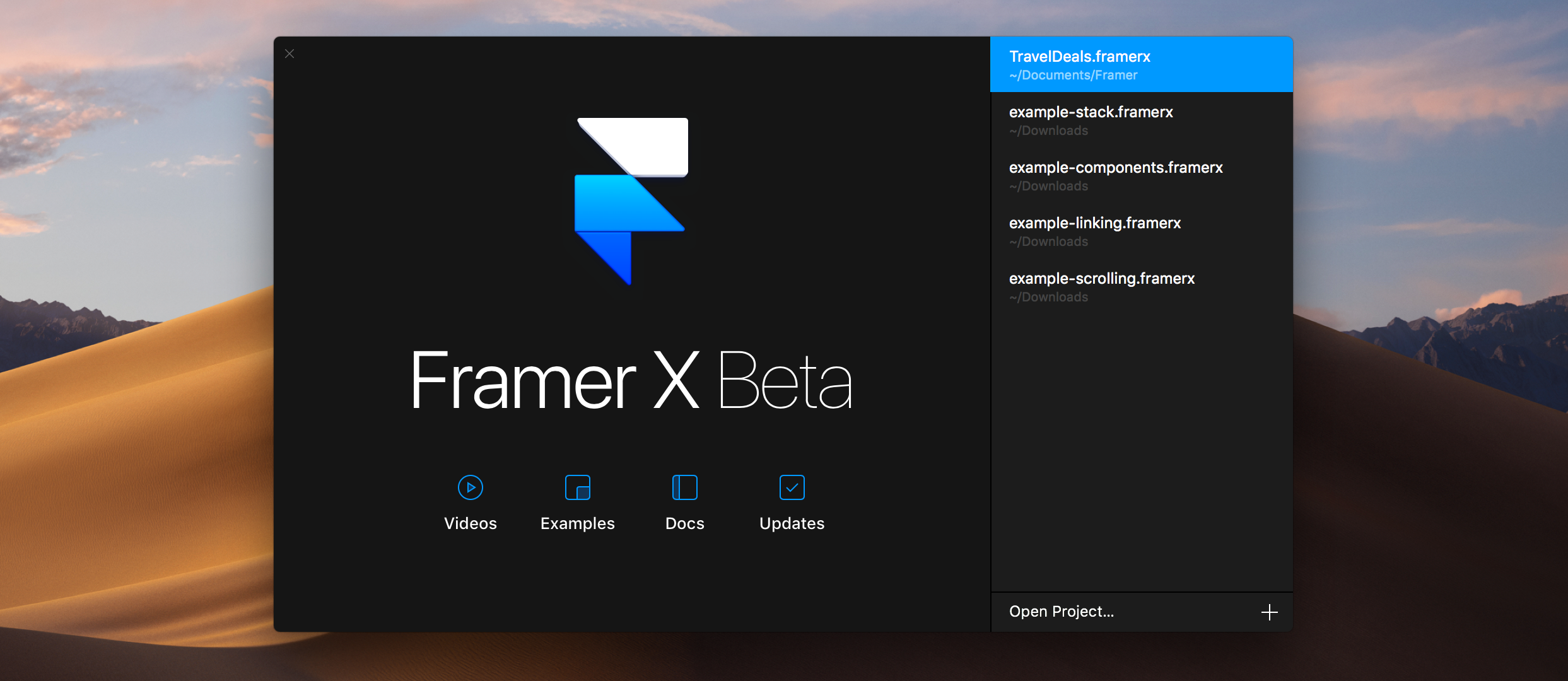1568x681 pixels.
Task: Click the plus icon to create new project
Action: 1269,612
